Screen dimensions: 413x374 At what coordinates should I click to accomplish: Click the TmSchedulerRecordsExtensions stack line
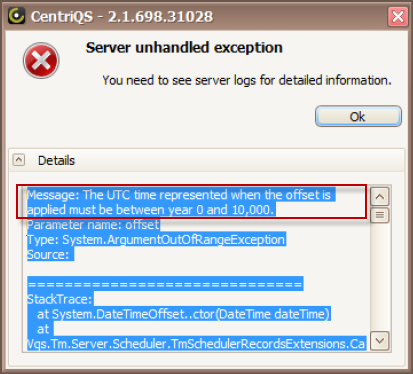point(196,344)
